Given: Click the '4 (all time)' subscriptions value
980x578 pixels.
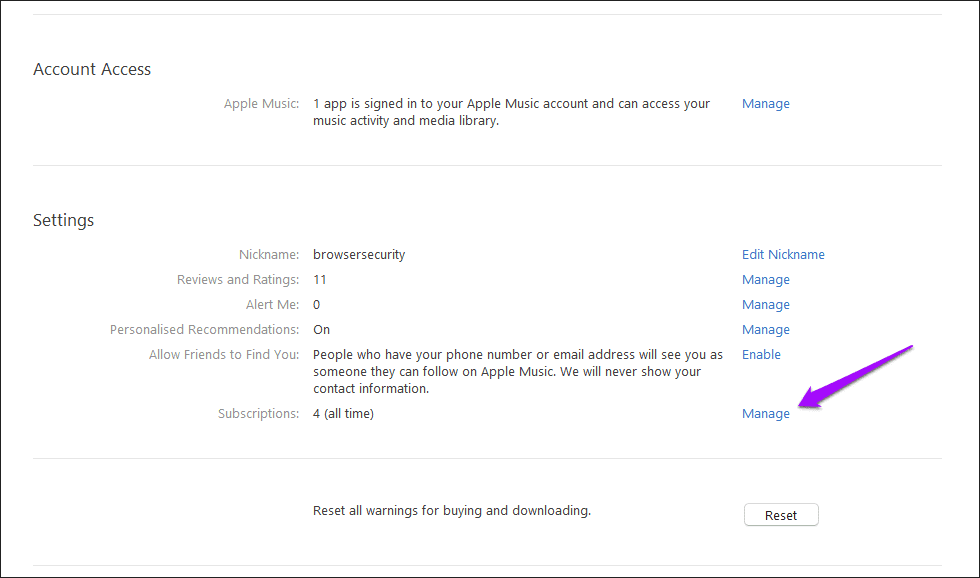Looking at the screenshot, I should [343, 414].
